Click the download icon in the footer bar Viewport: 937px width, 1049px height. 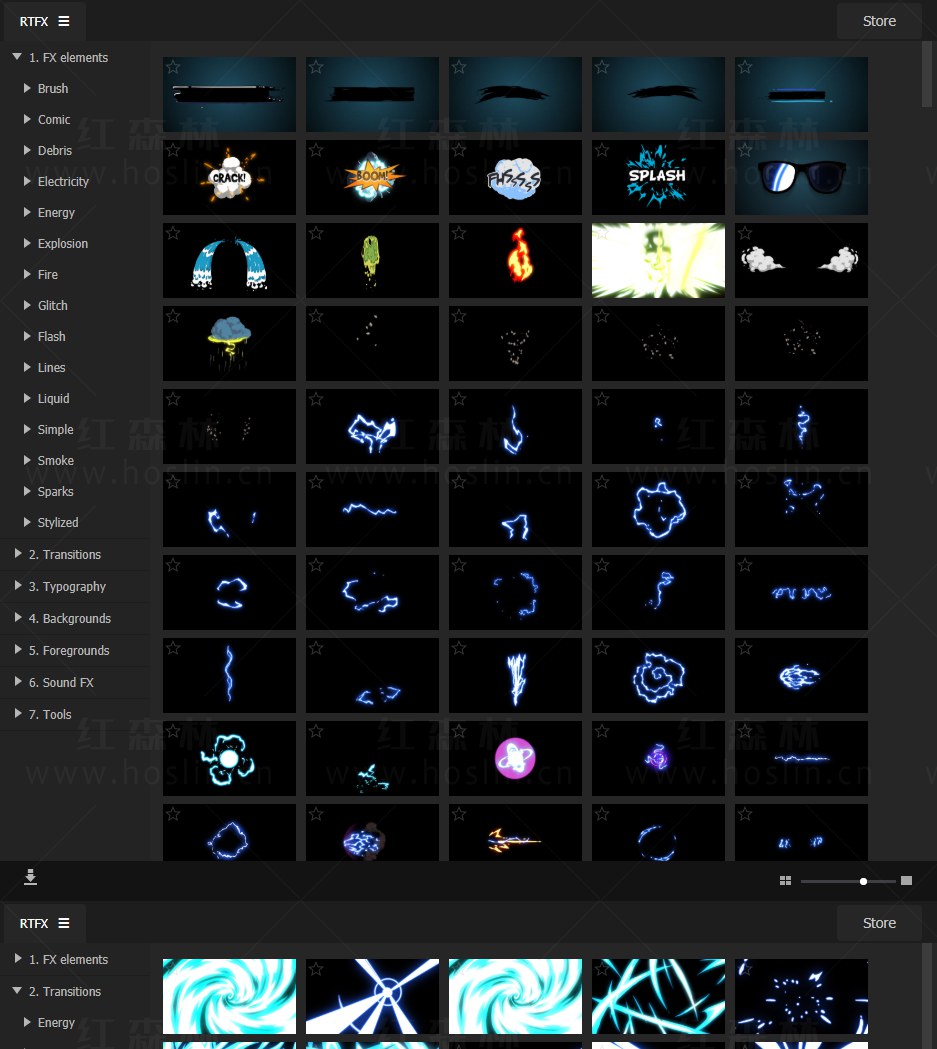30,877
